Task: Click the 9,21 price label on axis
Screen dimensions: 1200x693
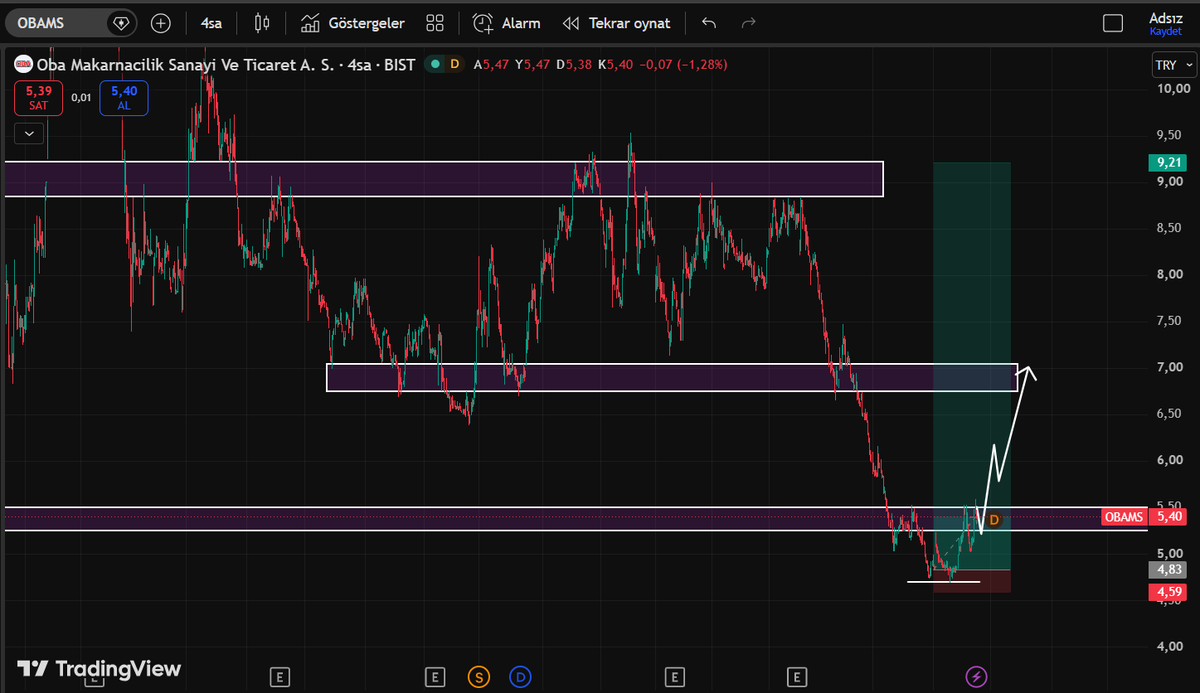Action: (1168, 161)
